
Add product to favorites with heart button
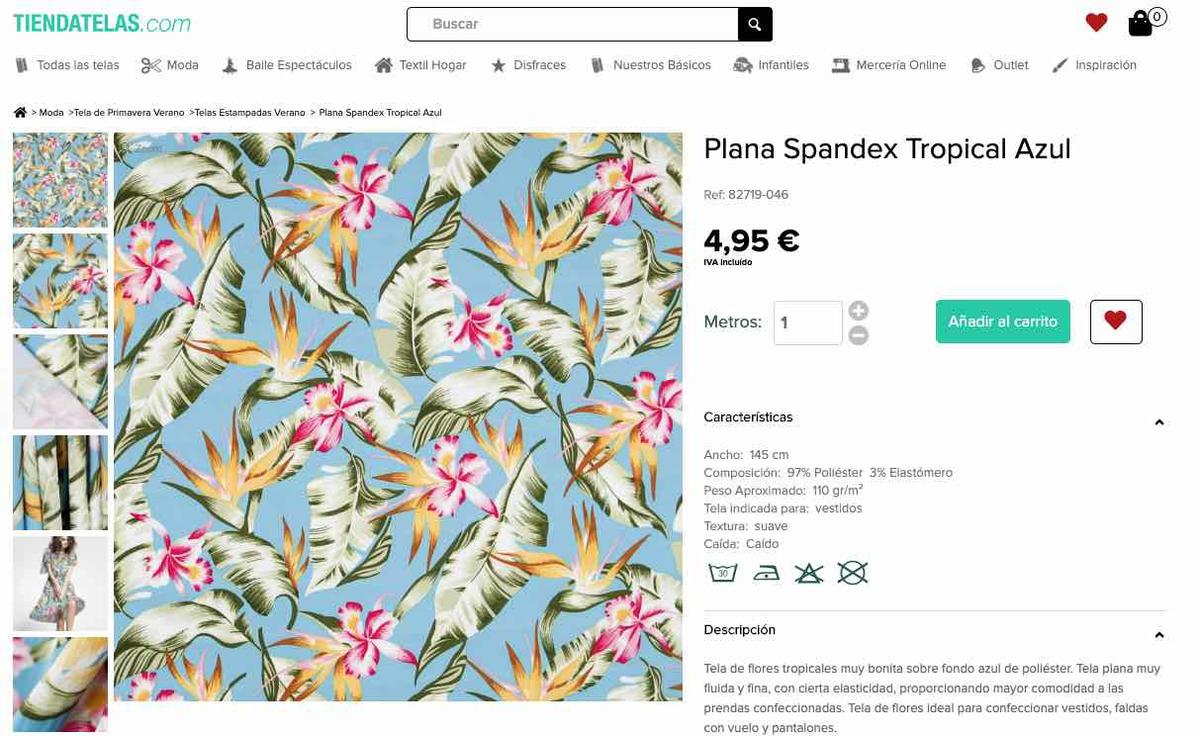tap(1116, 322)
